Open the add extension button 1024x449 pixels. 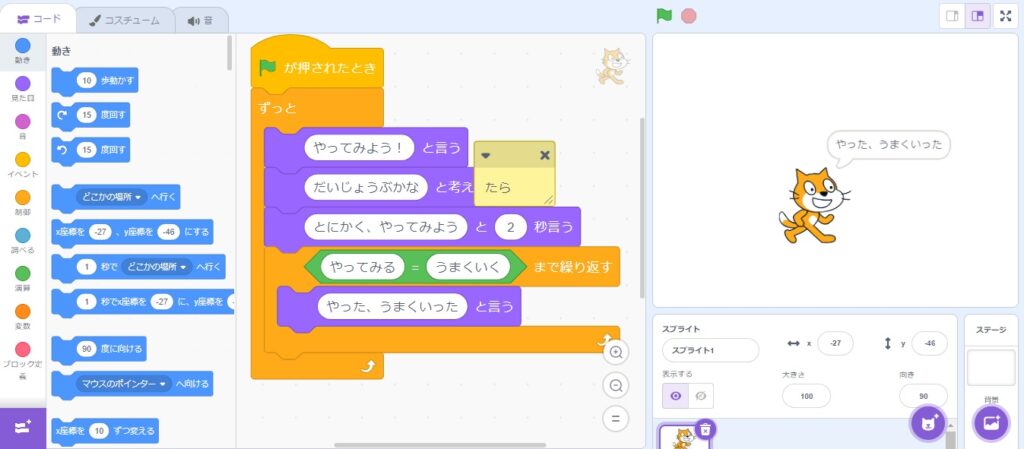coord(22,427)
